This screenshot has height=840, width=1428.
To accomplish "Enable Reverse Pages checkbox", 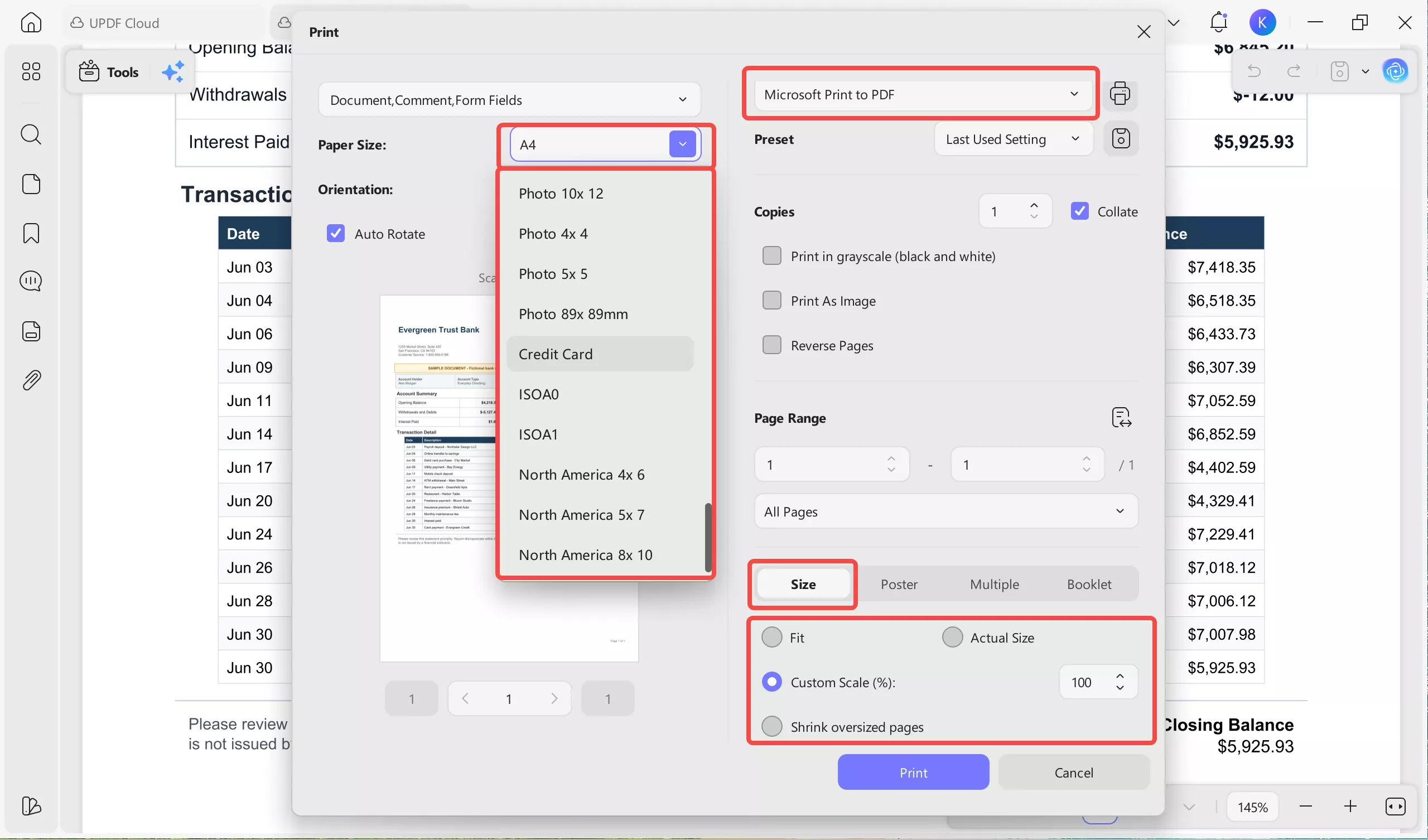I will click(x=771, y=345).
